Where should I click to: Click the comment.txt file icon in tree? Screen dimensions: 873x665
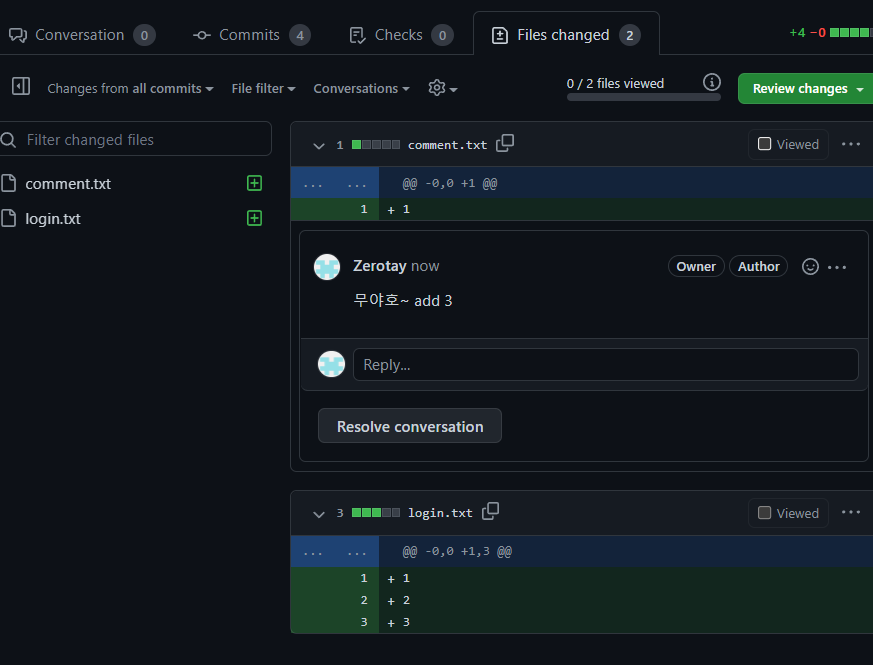[8, 183]
